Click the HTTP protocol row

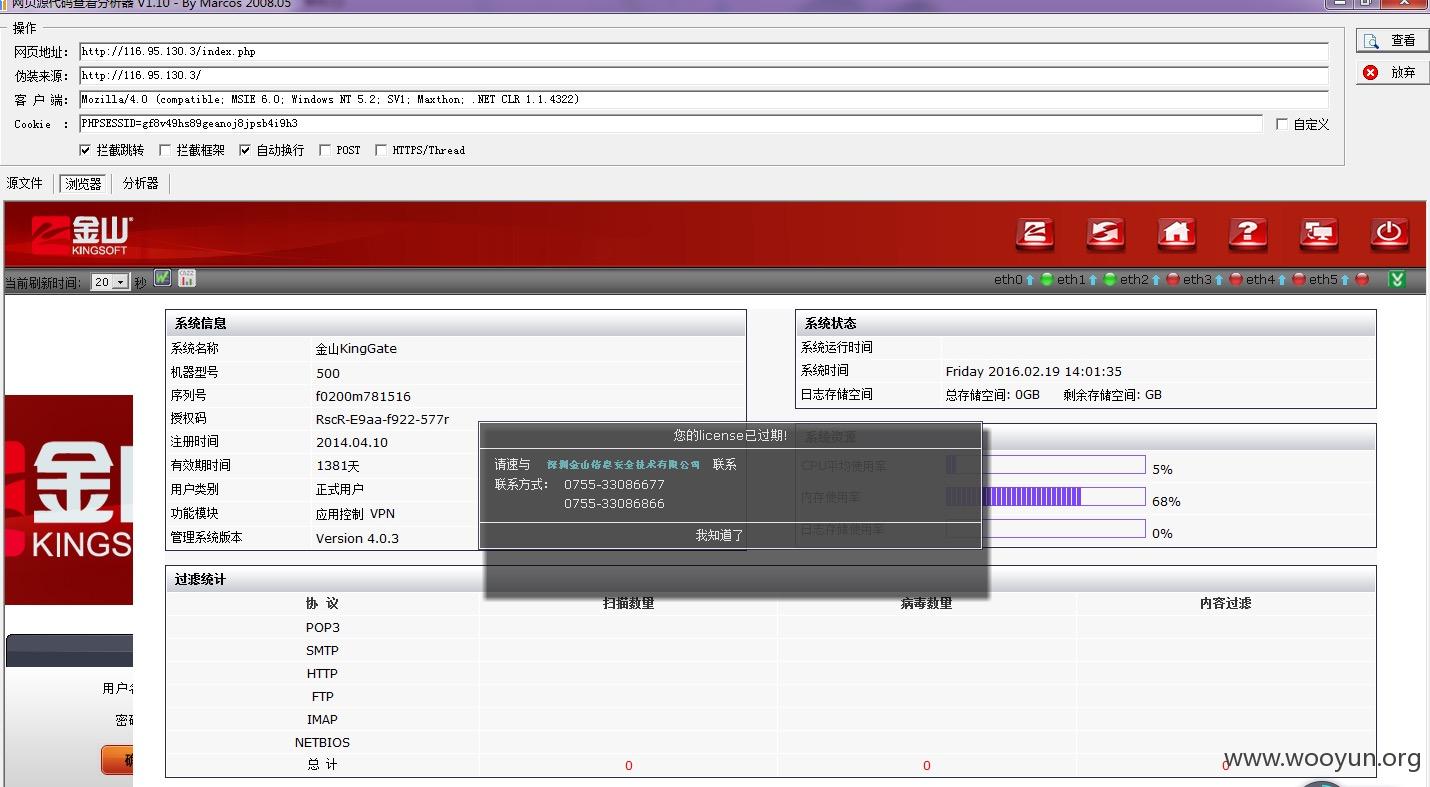[770, 673]
